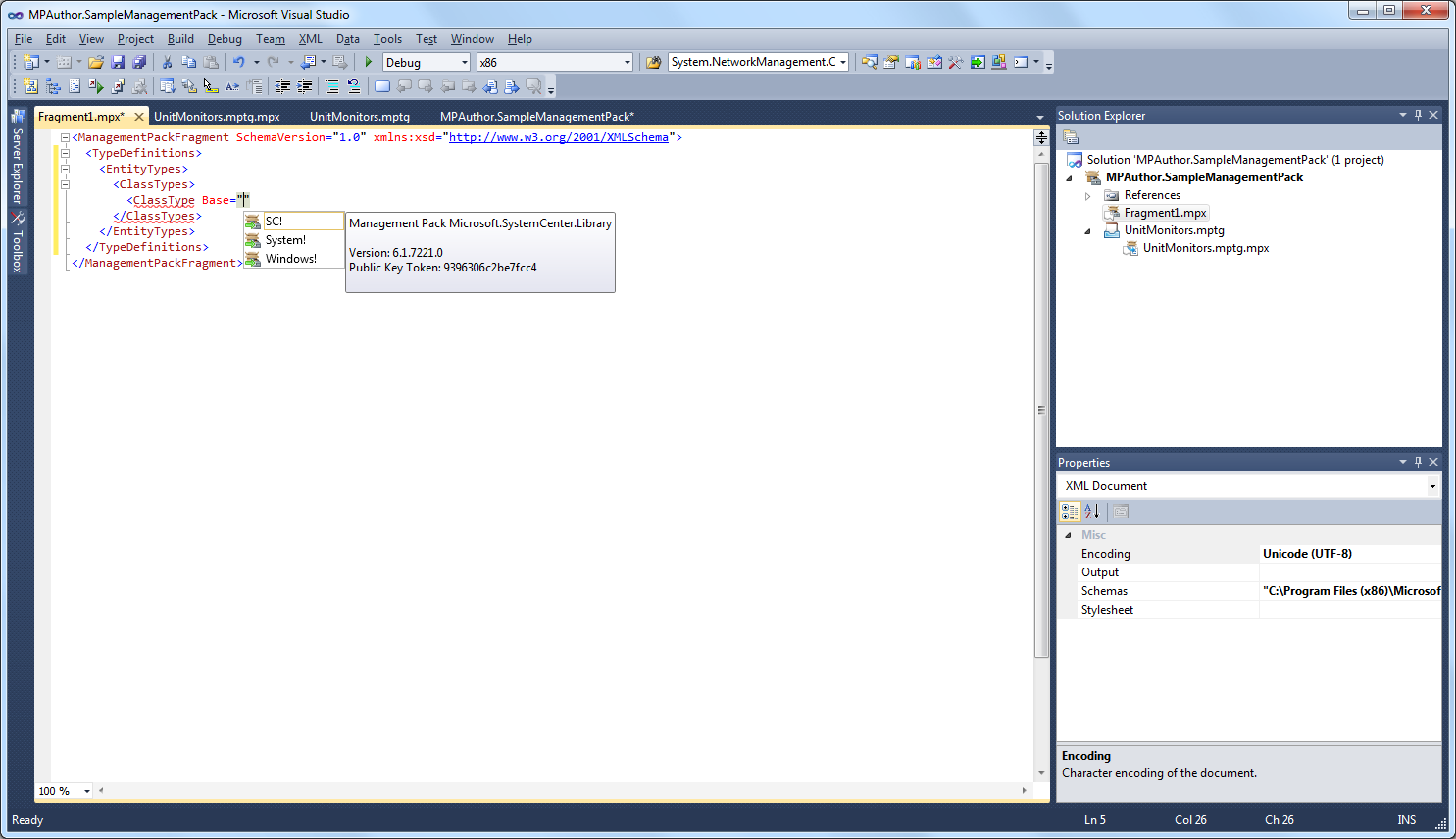
Task: Click the Copy toolbar icon
Action: (188, 62)
